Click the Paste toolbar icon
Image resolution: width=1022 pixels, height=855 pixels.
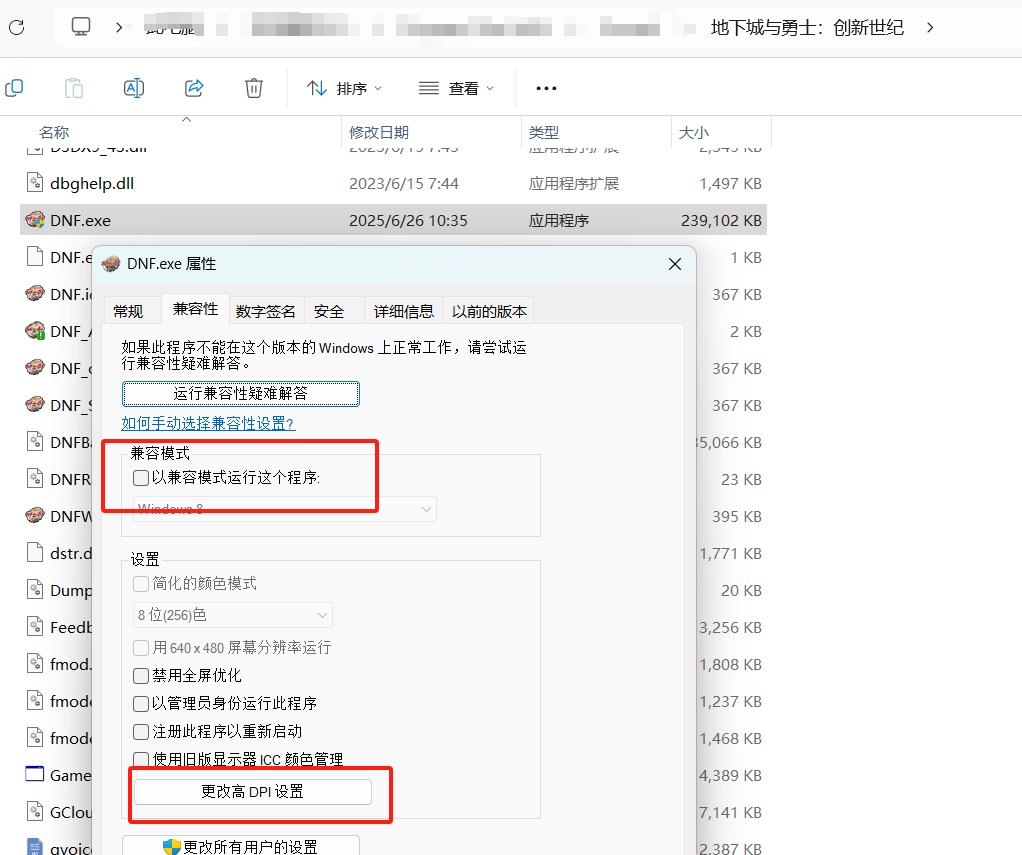click(74, 87)
